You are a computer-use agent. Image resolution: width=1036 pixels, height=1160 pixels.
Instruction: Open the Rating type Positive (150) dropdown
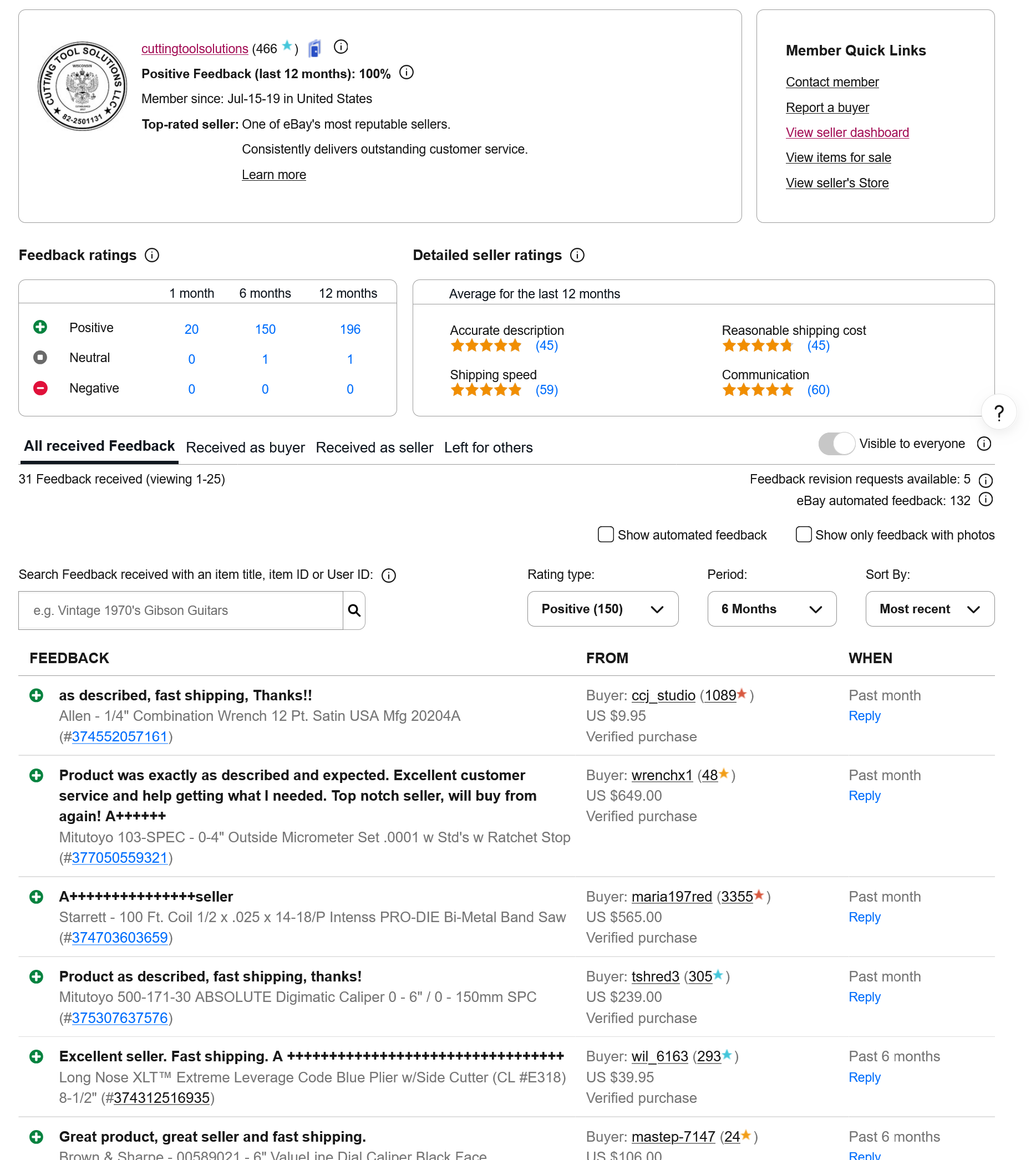tap(602, 609)
